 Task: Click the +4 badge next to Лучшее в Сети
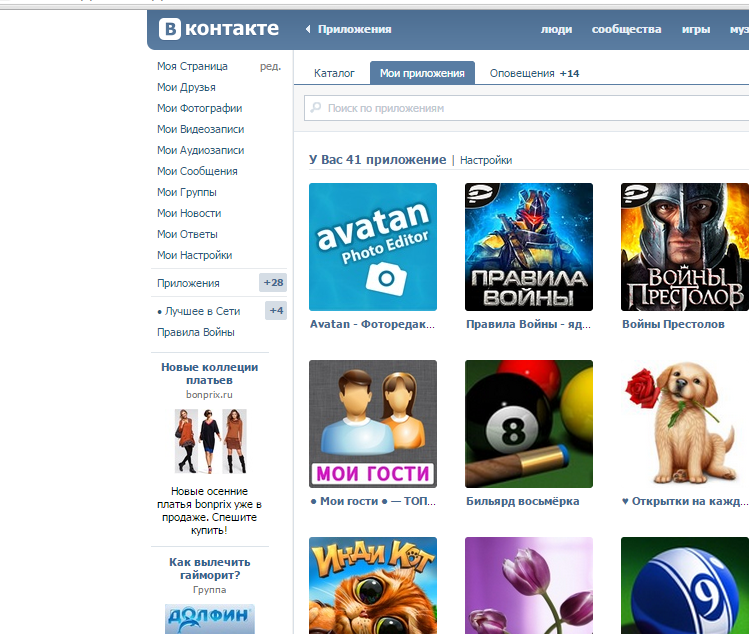pyautogui.click(x=276, y=311)
